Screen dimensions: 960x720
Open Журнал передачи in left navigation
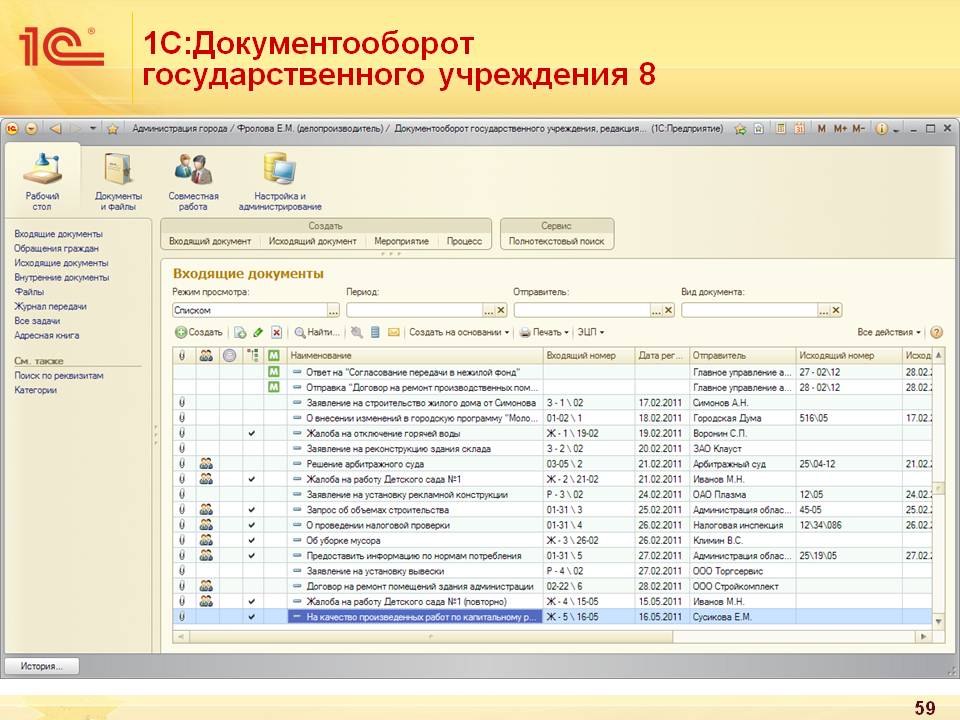50,307
